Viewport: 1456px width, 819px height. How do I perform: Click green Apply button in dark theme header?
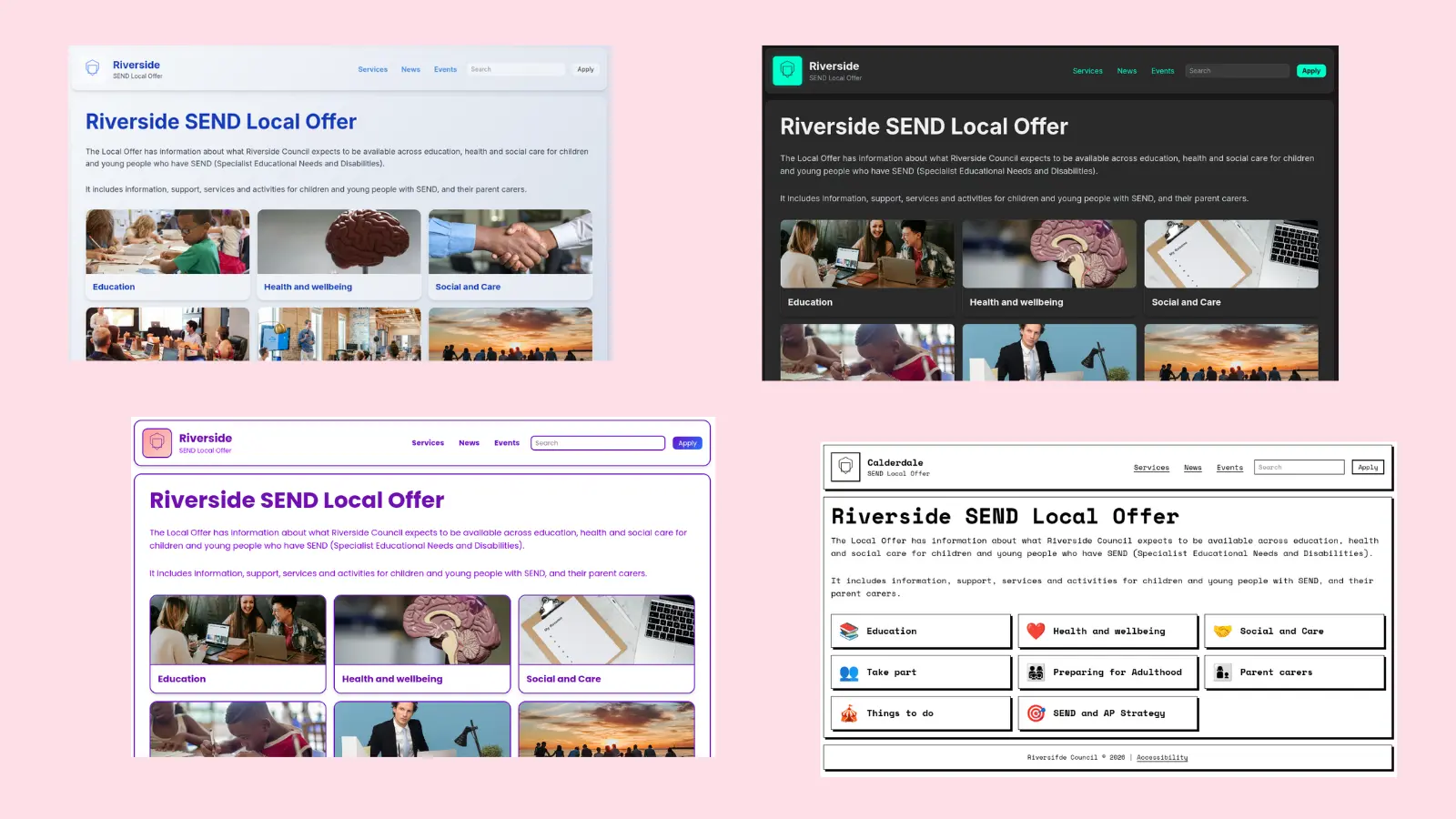(x=1310, y=71)
